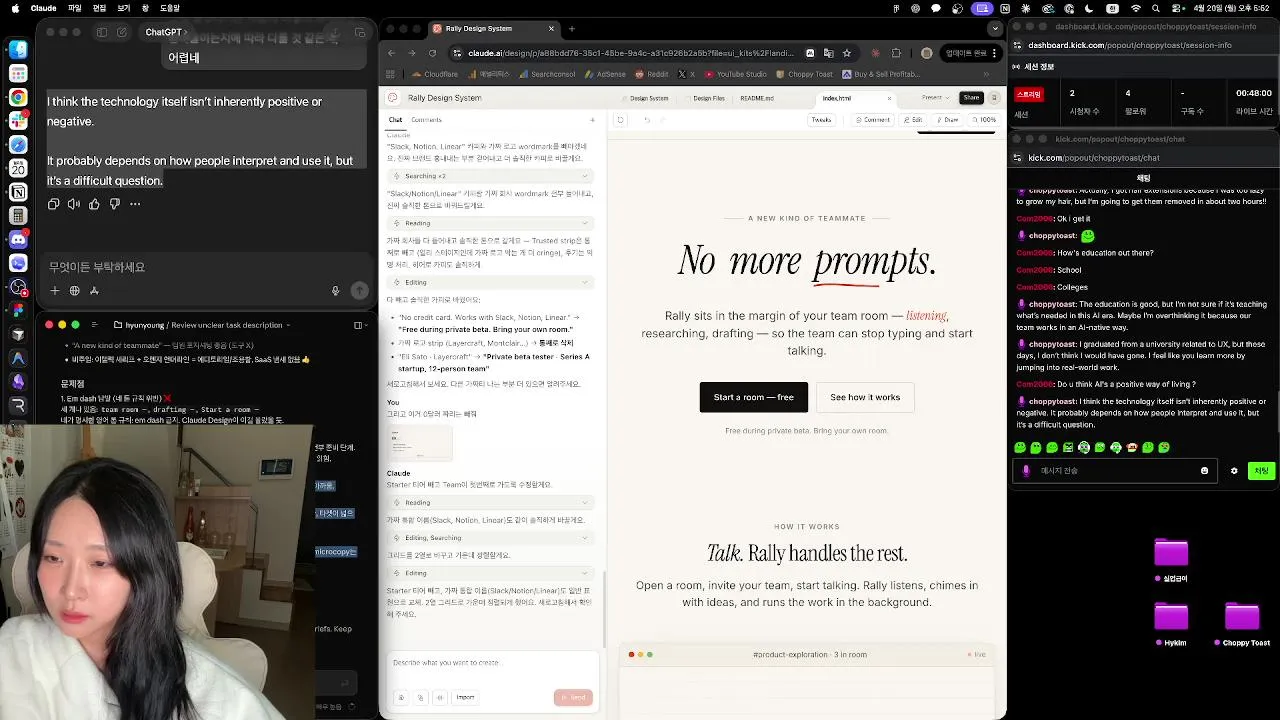The width and height of the screenshot is (1280, 720).
Task: Click the plus attach icon in ChatGPT input
Action: pyautogui.click(x=54, y=291)
